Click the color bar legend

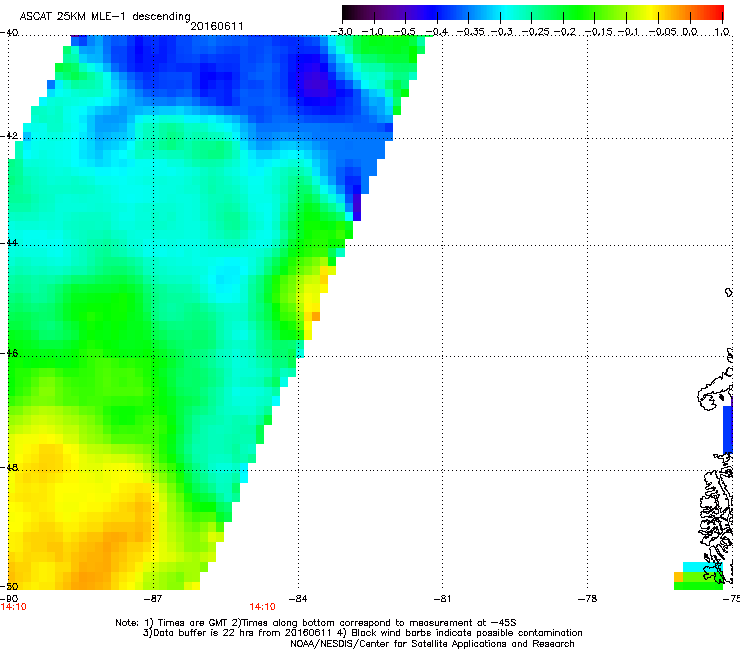(x=532, y=13)
